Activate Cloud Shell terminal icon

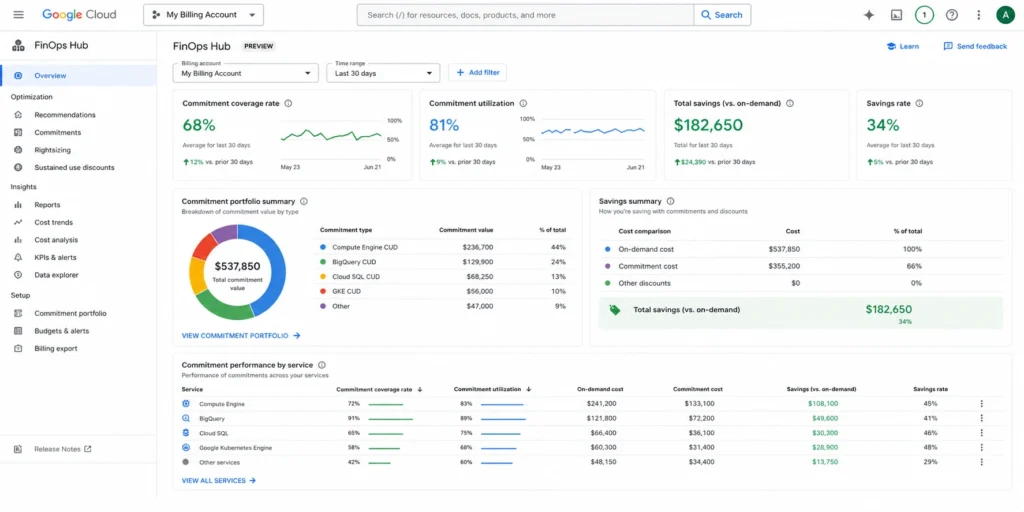[x=897, y=15]
